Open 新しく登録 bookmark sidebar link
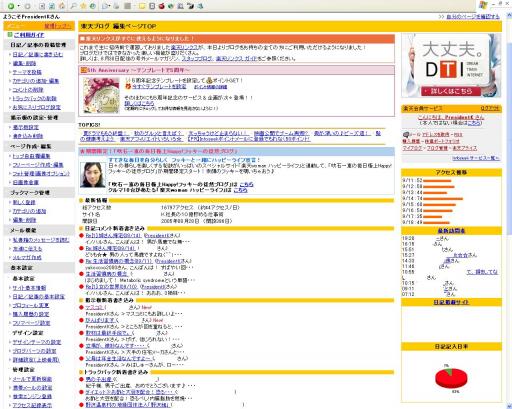The height and width of the screenshot is (409, 512). (x=24, y=202)
